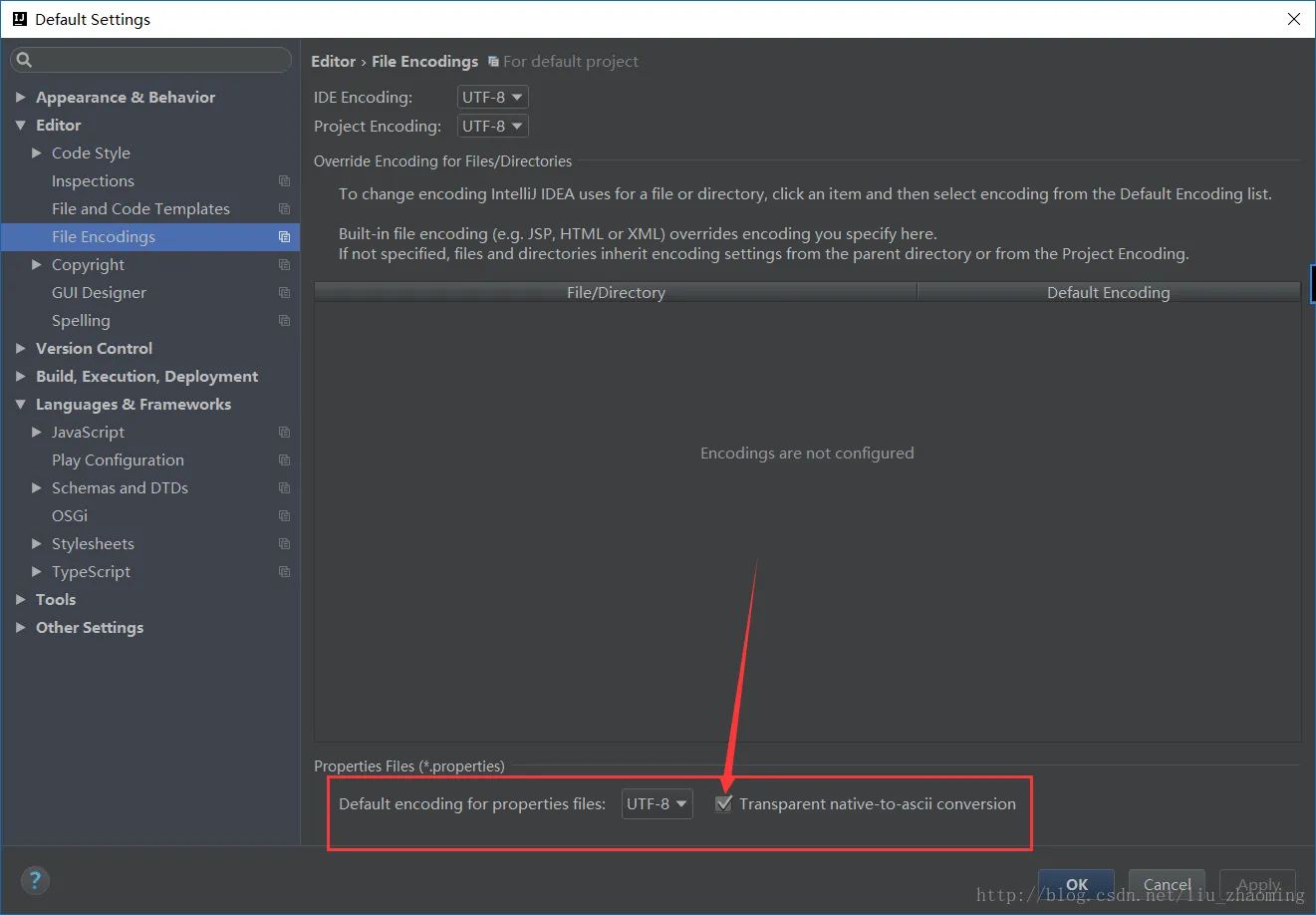The width and height of the screenshot is (1316, 915).
Task: Expand the JavaScript node arrow
Action: [x=37, y=433]
